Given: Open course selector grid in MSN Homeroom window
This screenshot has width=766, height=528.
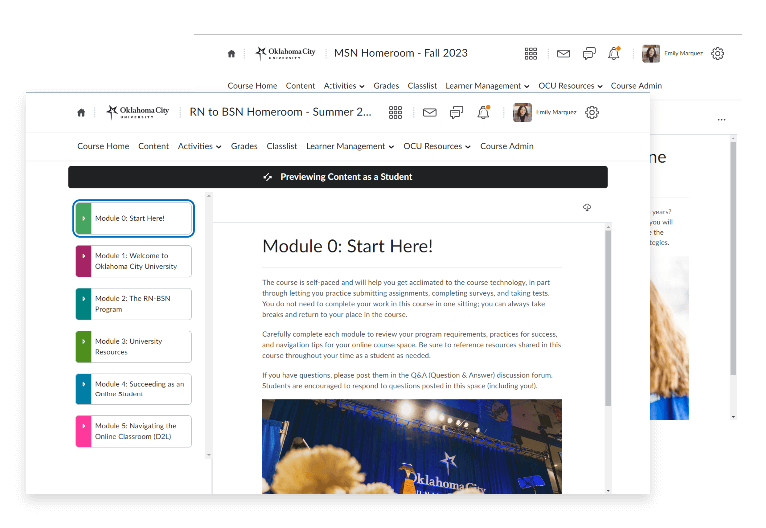Looking at the screenshot, I should tap(531, 54).
